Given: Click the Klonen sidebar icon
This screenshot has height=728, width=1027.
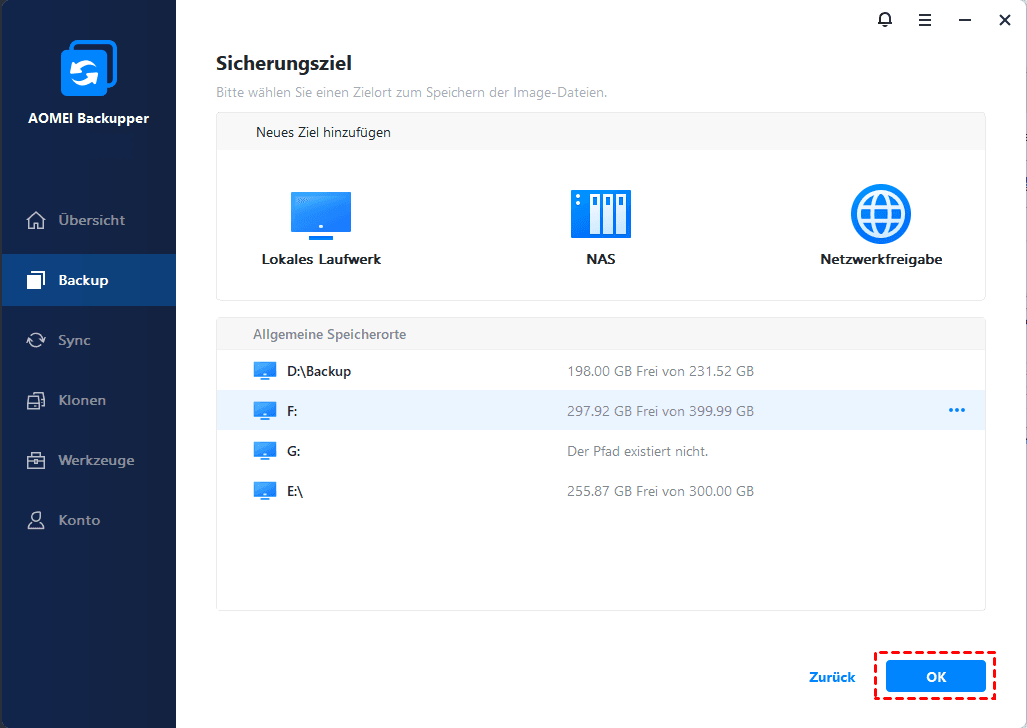Looking at the screenshot, I should (36, 400).
